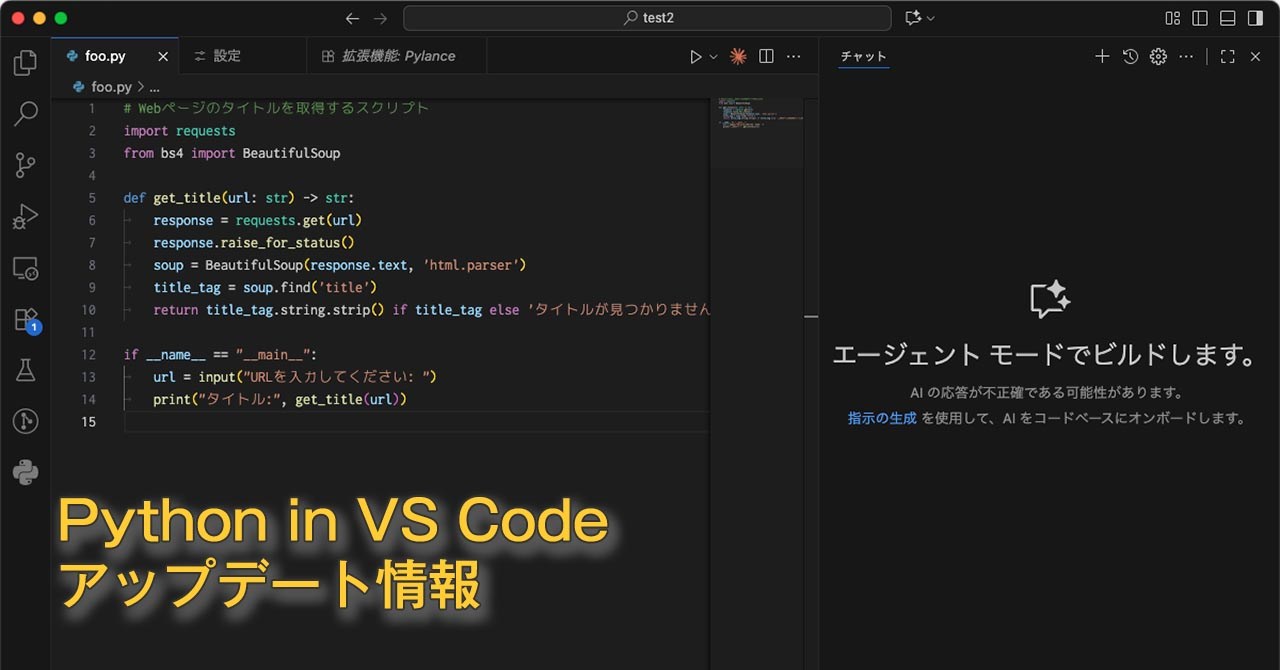Toggle the secondary side bar layout button
This screenshot has height=670, width=1280.
click(1255, 18)
